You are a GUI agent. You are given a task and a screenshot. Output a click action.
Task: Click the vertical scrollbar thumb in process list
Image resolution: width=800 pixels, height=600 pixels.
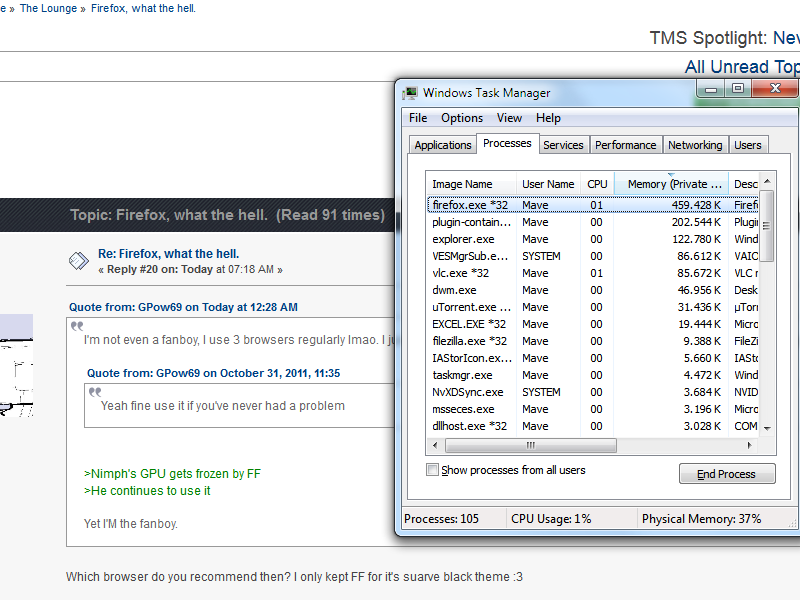pyautogui.click(x=766, y=226)
